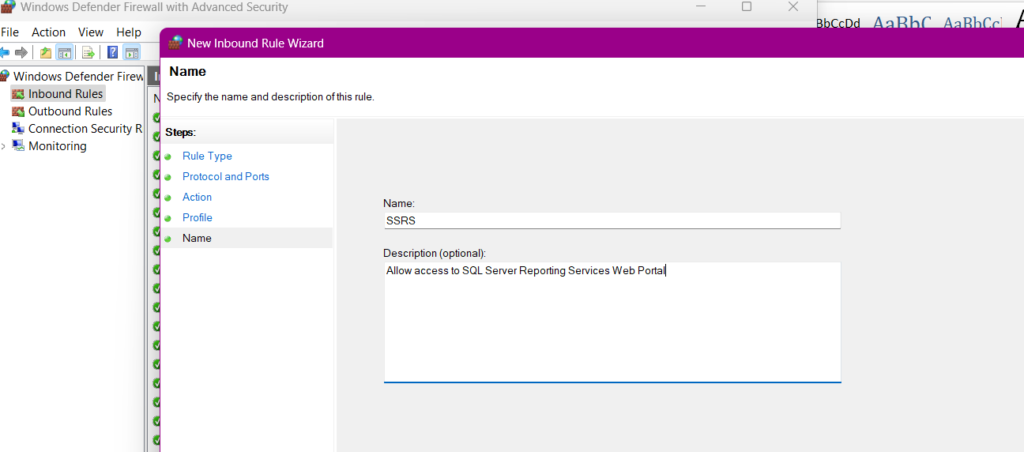The width and height of the screenshot is (1024, 452).
Task: Toggle Show/Hide Action Pane toolbar icon
Action: coord(132,53)
